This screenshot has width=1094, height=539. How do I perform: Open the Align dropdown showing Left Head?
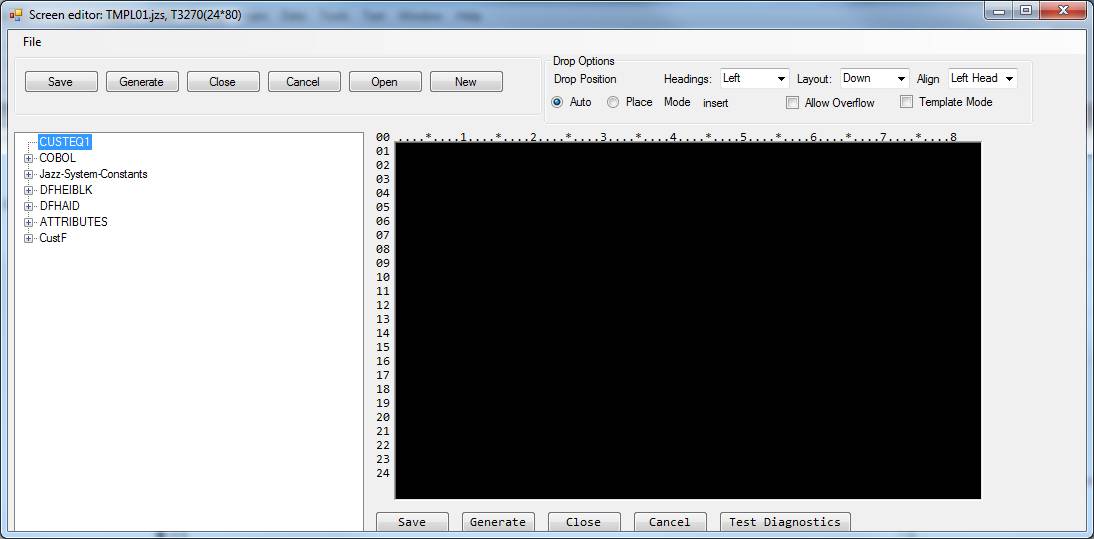[x=982, y=79]
